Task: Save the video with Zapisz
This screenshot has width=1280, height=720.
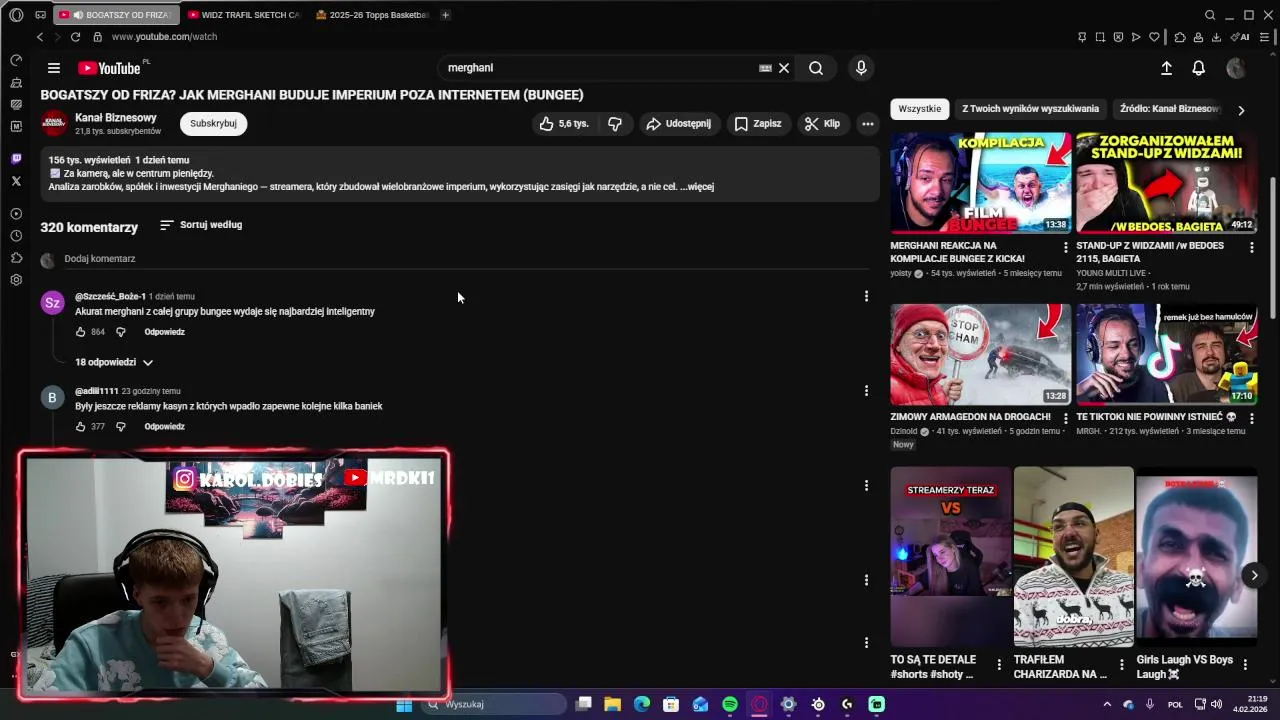Action: (757, 124)
